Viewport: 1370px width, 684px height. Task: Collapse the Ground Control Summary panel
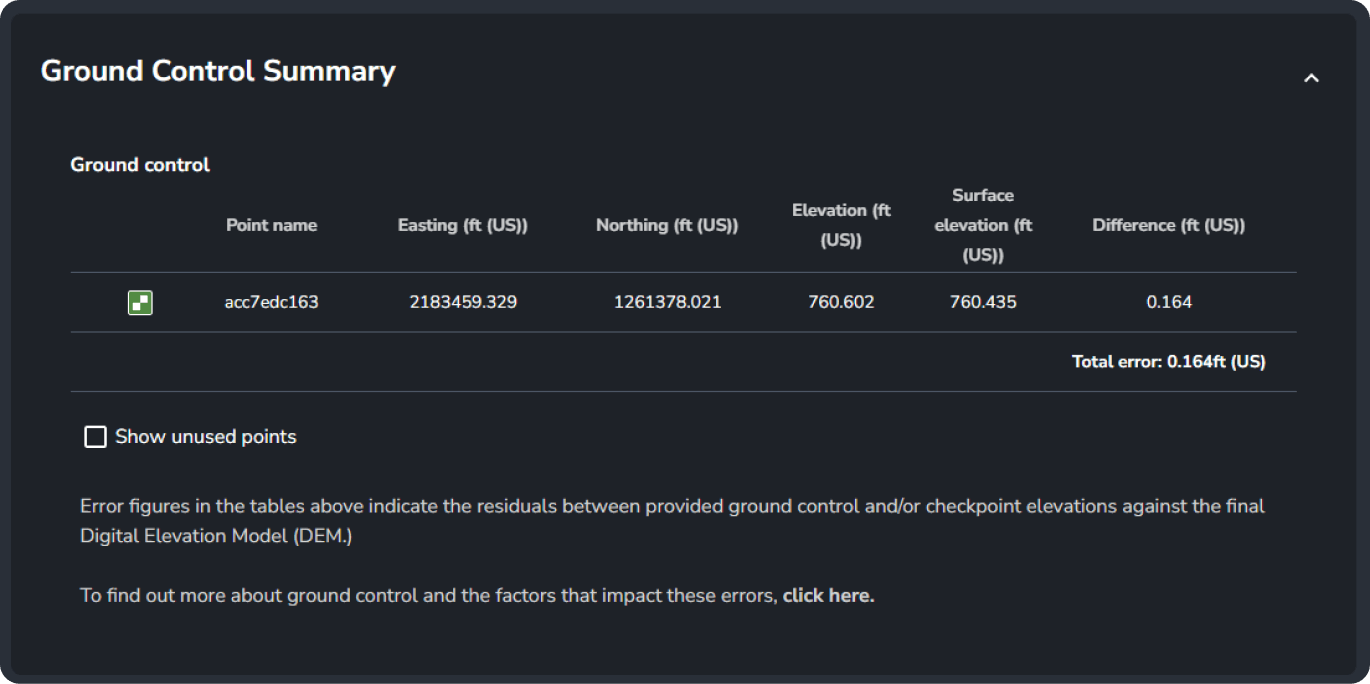pyautogui.click(x=1311, y=77)
